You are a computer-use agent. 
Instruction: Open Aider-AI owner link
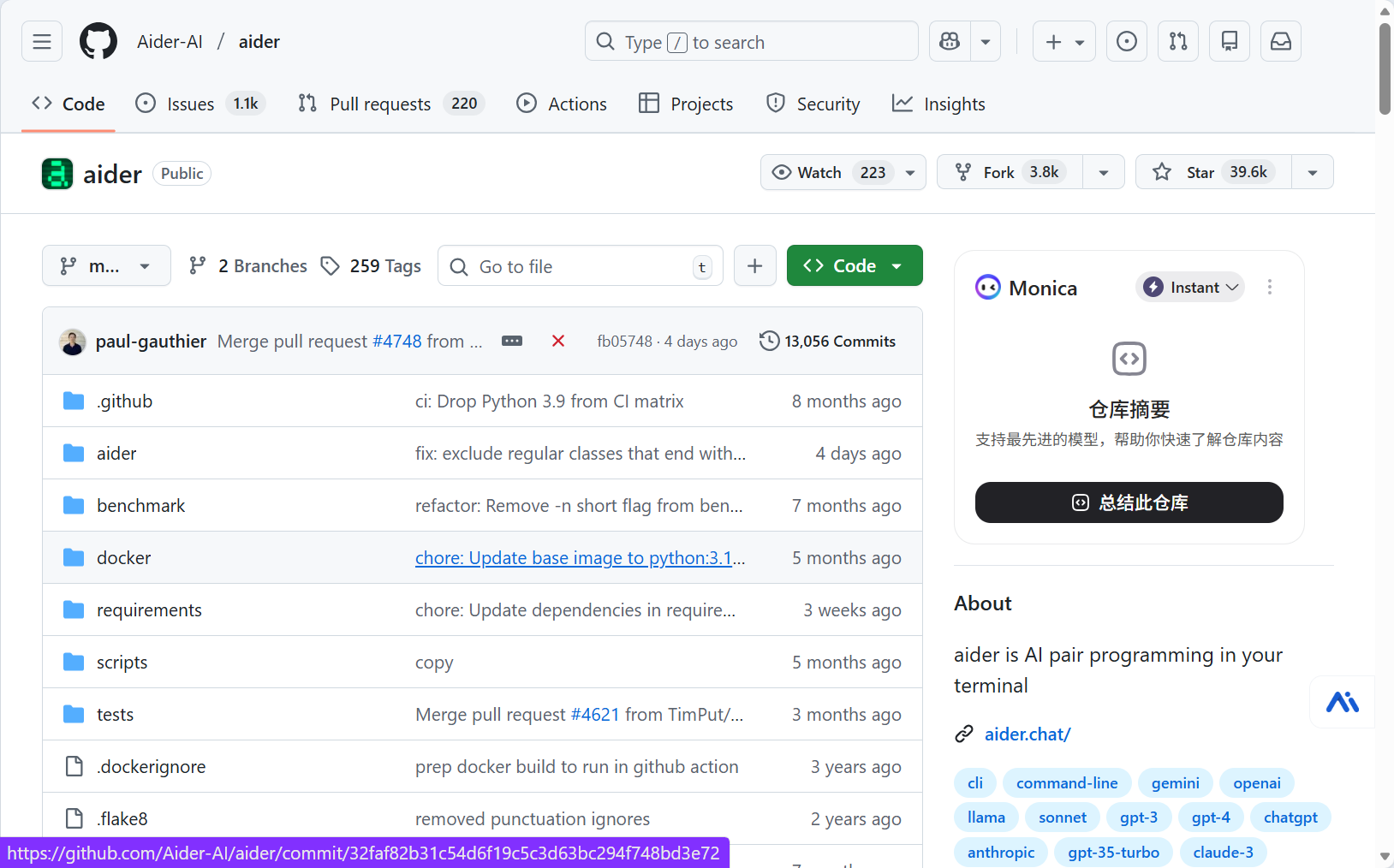(x=170, y=41)
